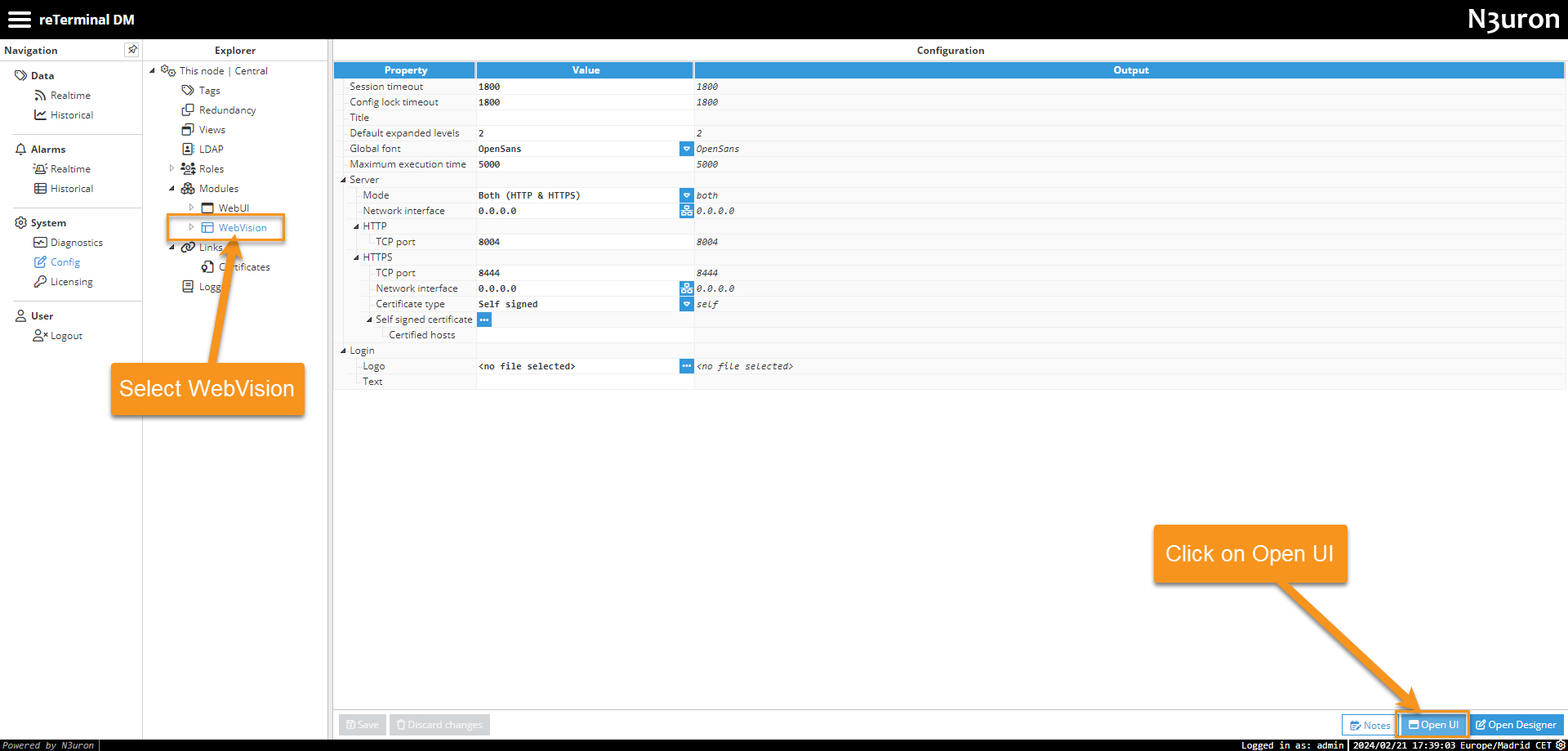Select Roles in Explorer tree
Screen dimensions: 1568x751
pos(212,169)
